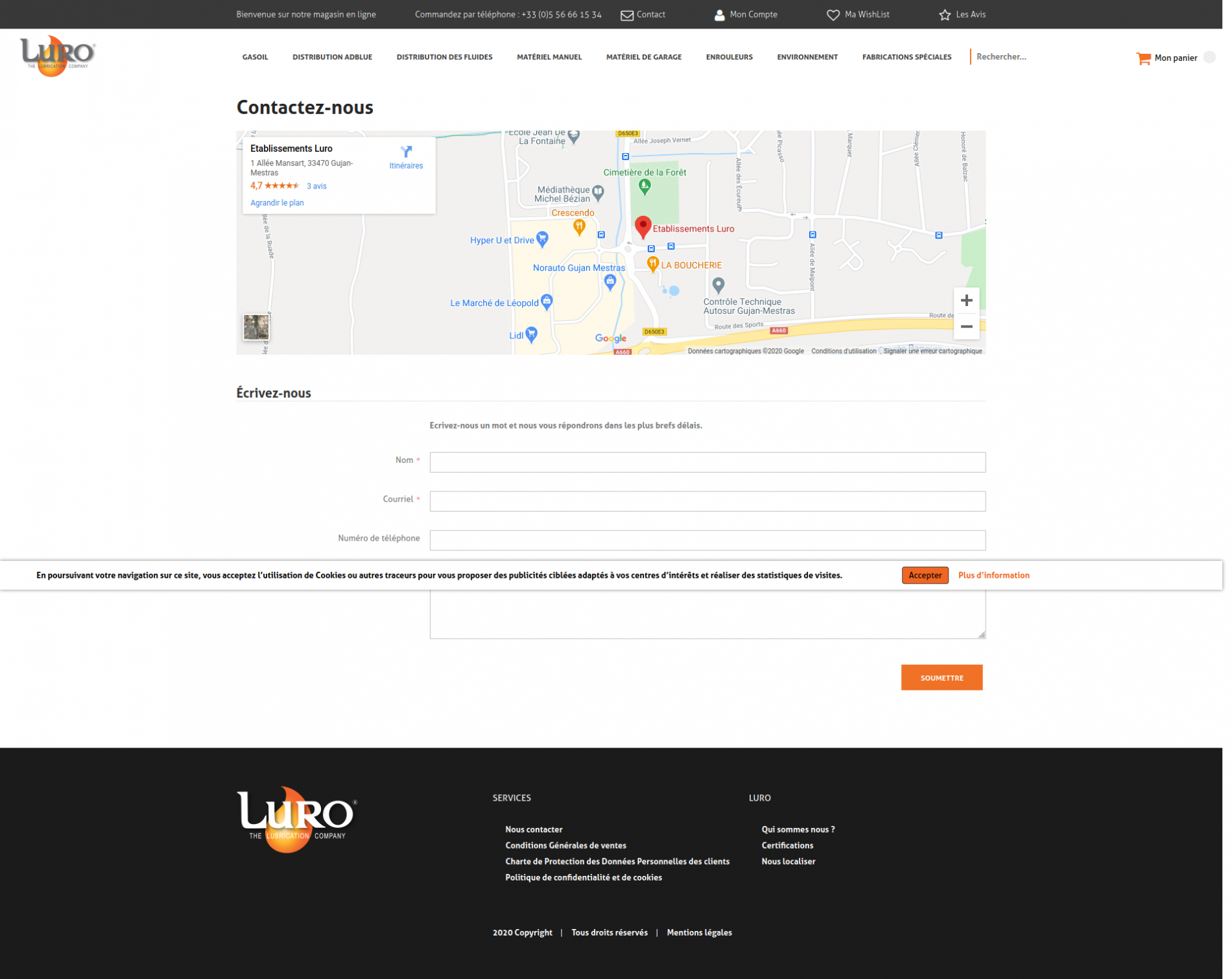Open the FABRICATIONS SPÉCIALES menu

[x=906, y=57]
